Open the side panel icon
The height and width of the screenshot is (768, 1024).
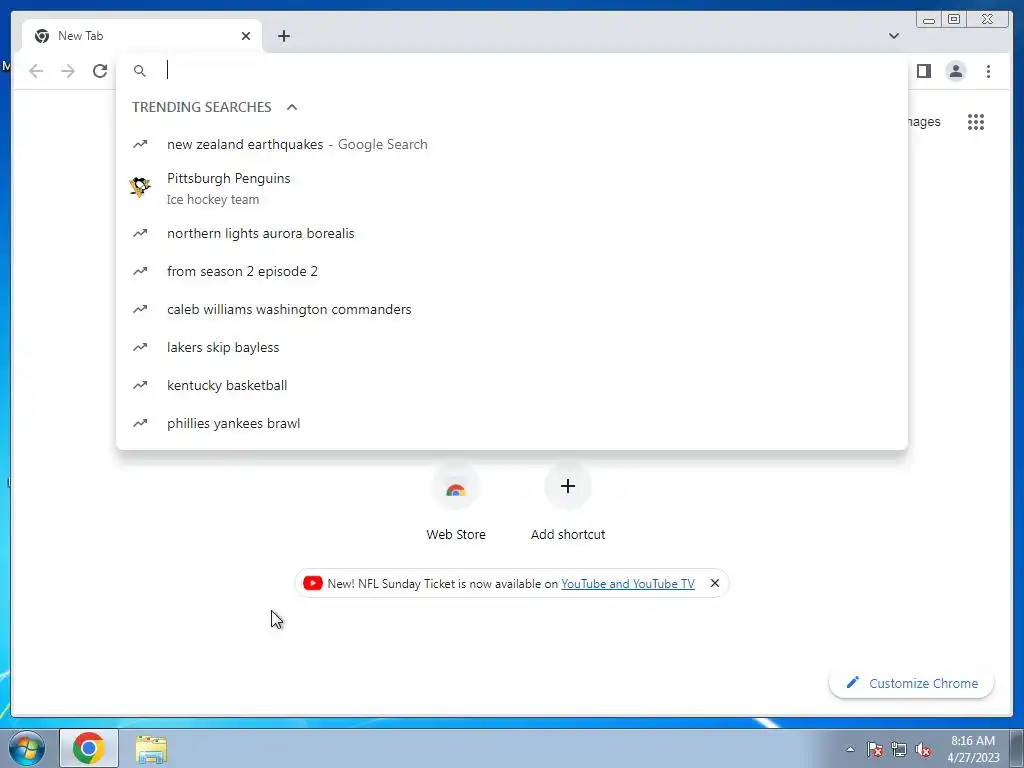[923, 71]
